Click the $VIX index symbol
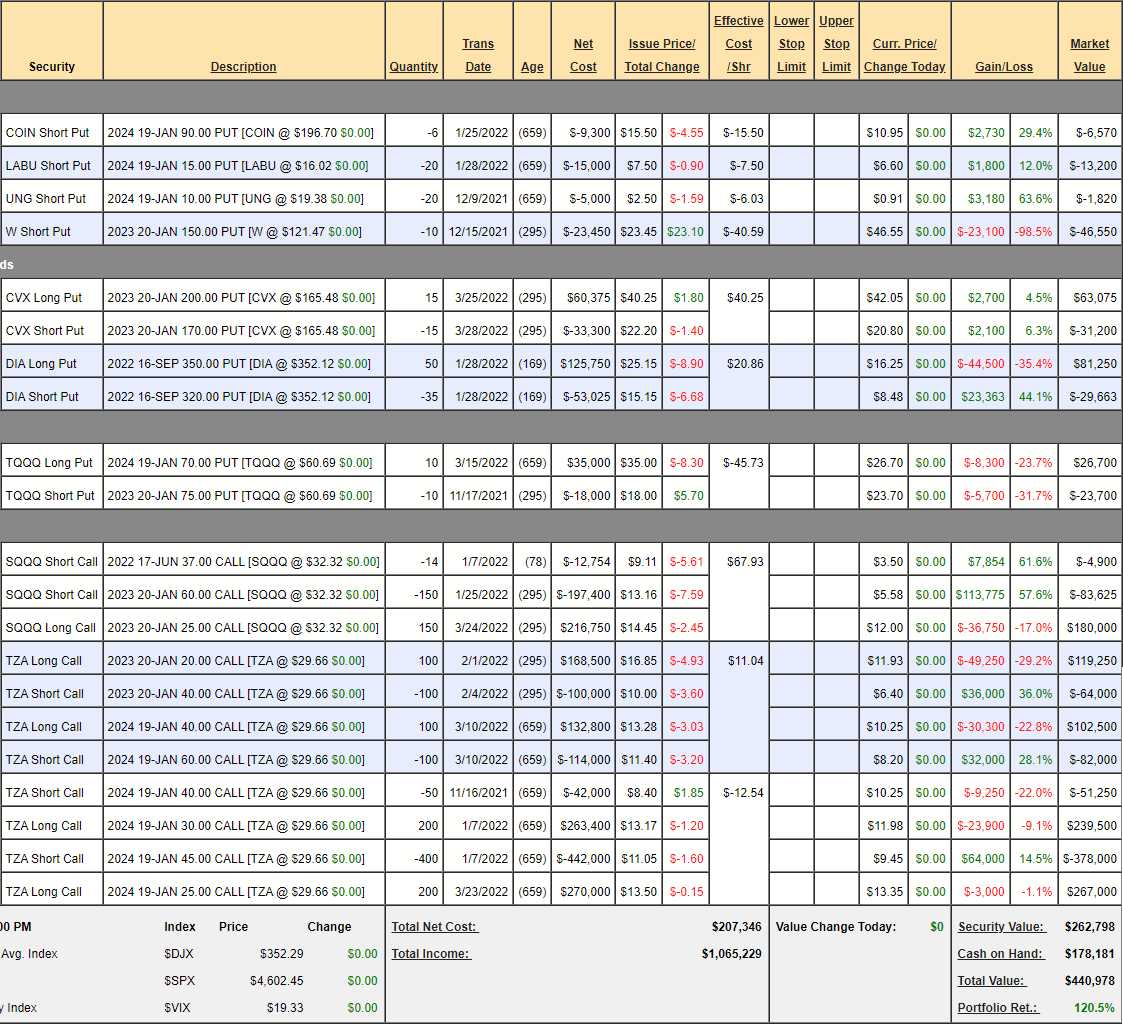Screen dimensions: 1123x1024 pyautogui.click(x=179, y=1008)
